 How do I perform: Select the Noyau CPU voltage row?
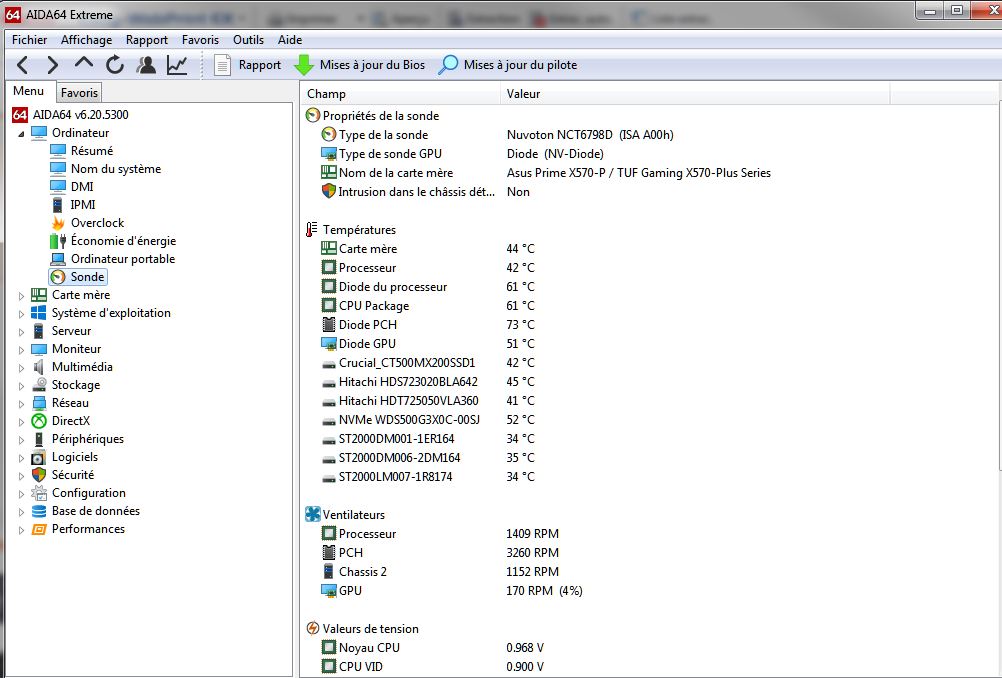(649, 648)
